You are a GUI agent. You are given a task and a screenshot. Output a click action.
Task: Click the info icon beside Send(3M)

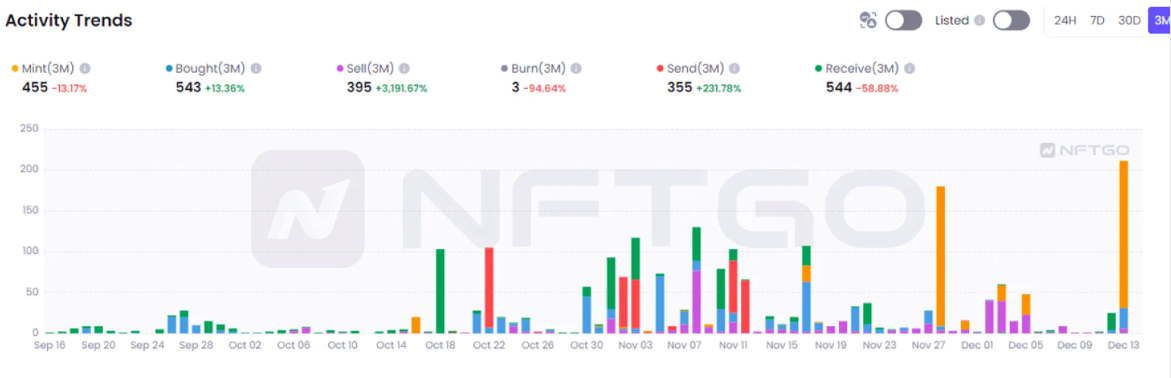[734, 69]
